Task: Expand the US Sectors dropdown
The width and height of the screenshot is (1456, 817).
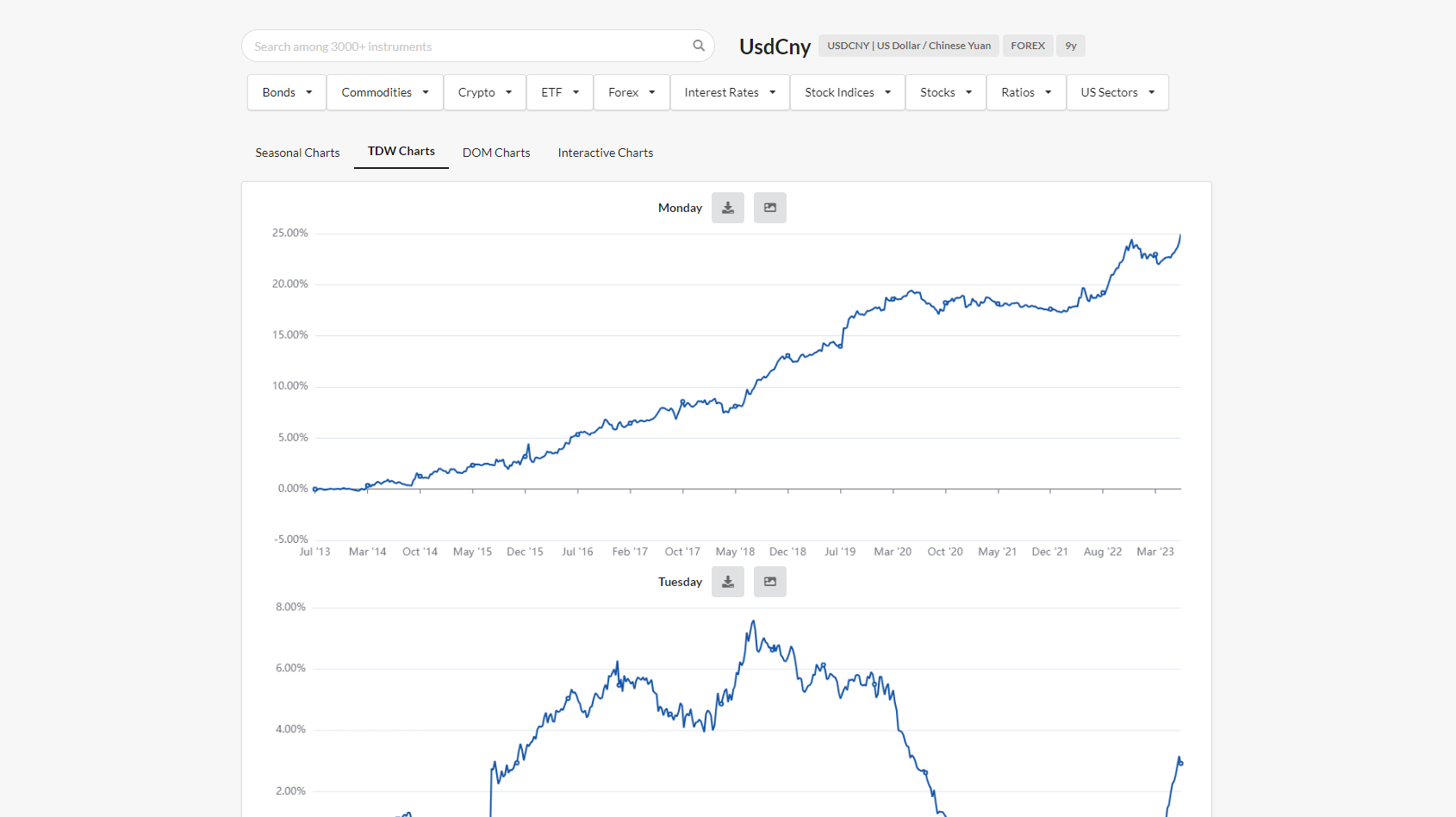Action: 1117,91
